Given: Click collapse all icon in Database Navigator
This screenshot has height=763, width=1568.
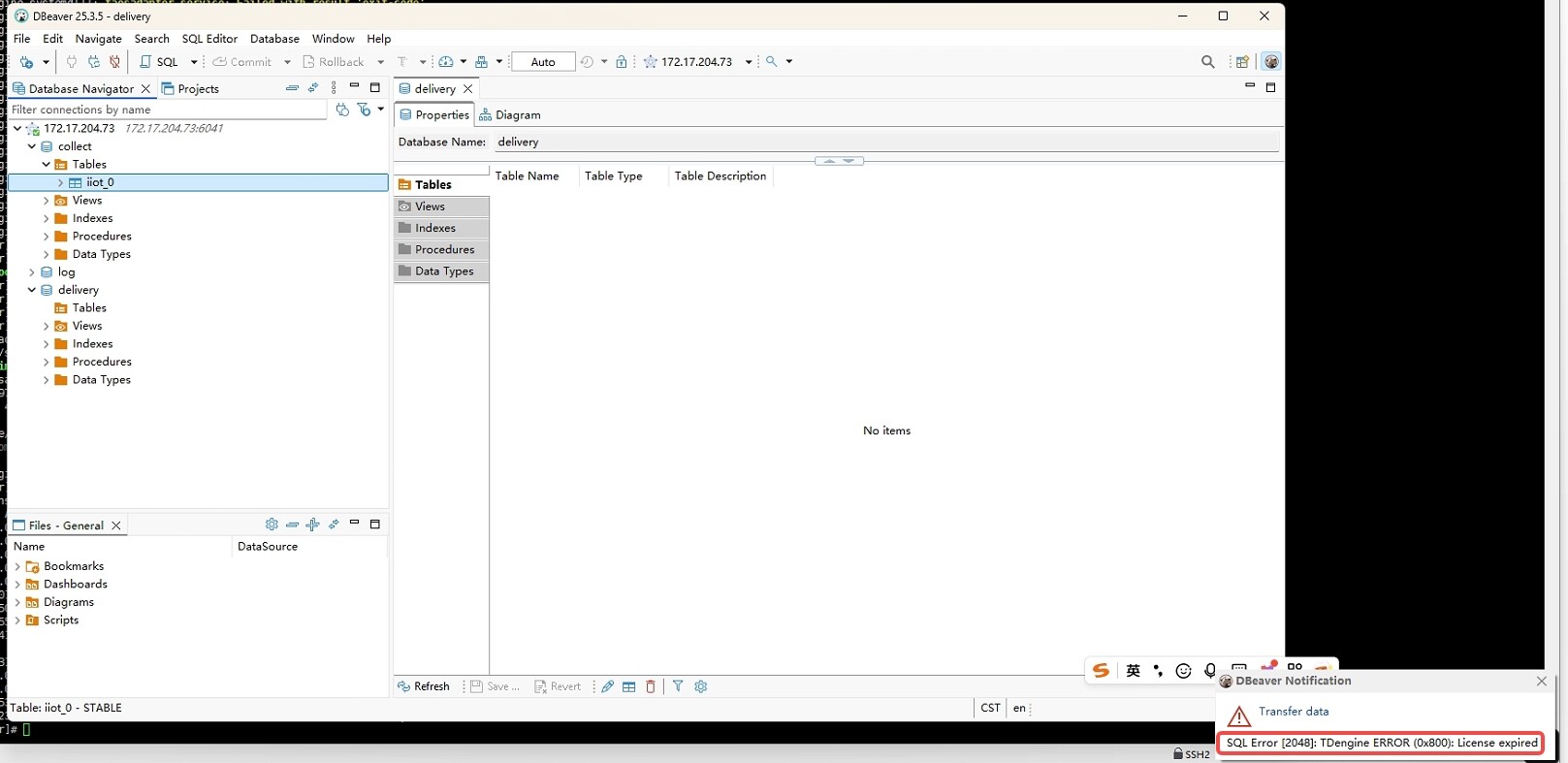Looking at the screenshot, I should pos(292,88).
